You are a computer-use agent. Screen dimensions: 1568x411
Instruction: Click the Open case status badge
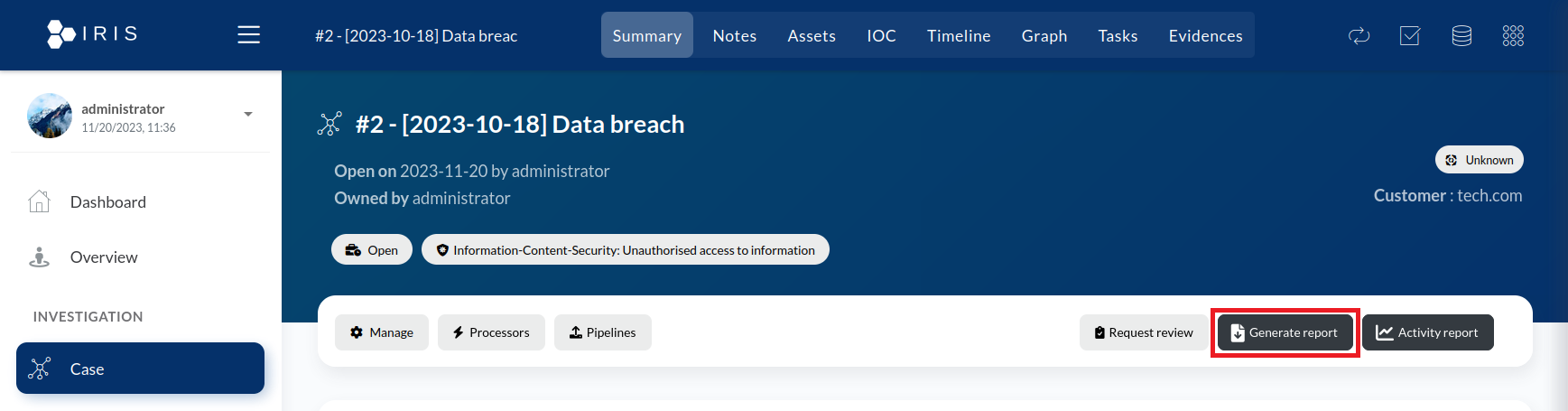click(x=372, y=250)
